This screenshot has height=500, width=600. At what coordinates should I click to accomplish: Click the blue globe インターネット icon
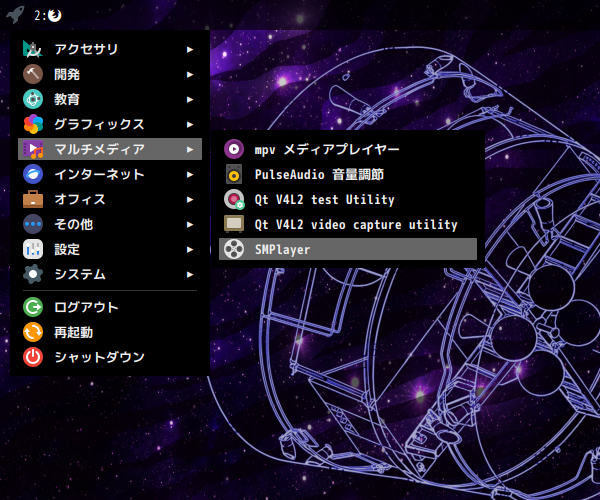point(33,174)
